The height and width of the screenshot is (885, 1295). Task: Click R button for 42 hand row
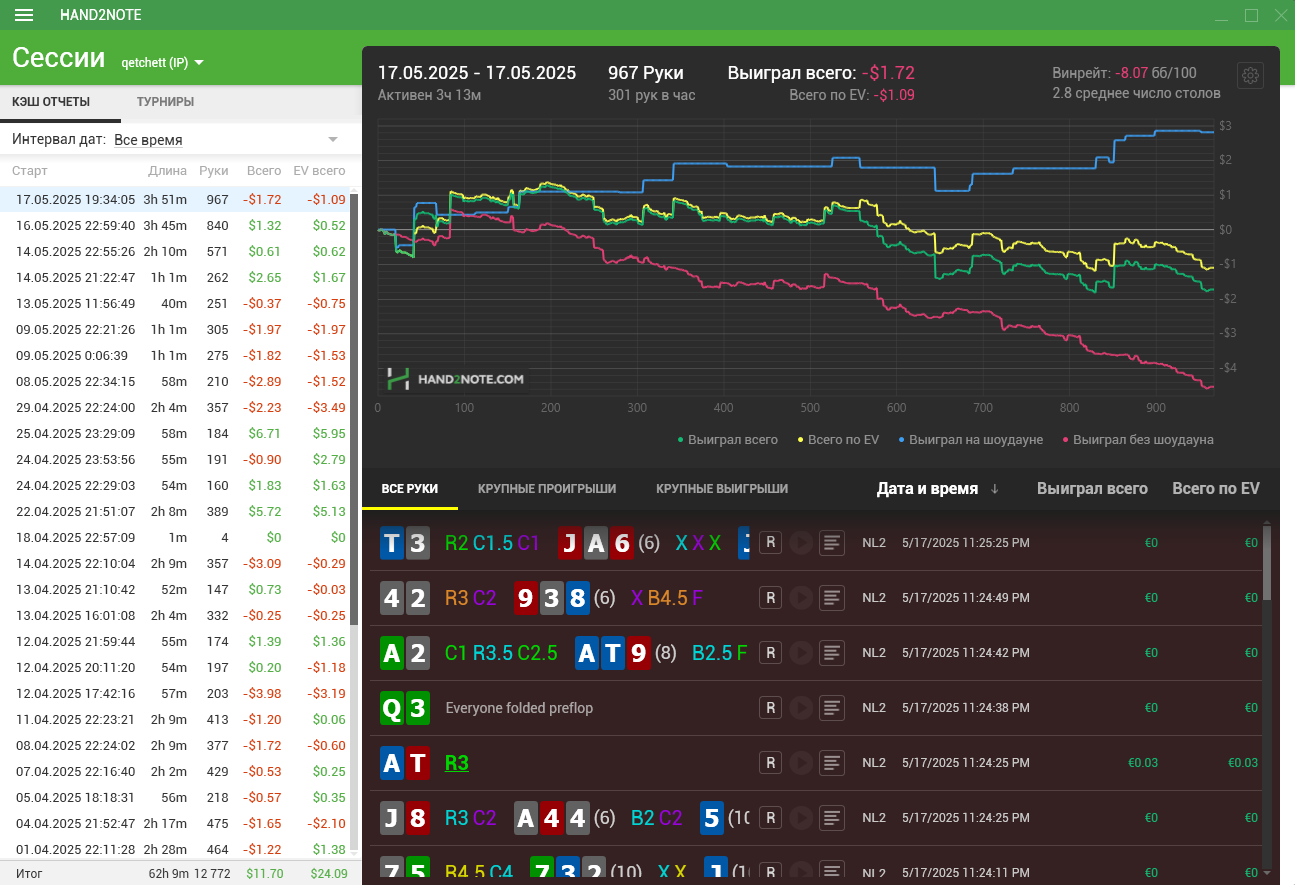[x=770, y=597]
